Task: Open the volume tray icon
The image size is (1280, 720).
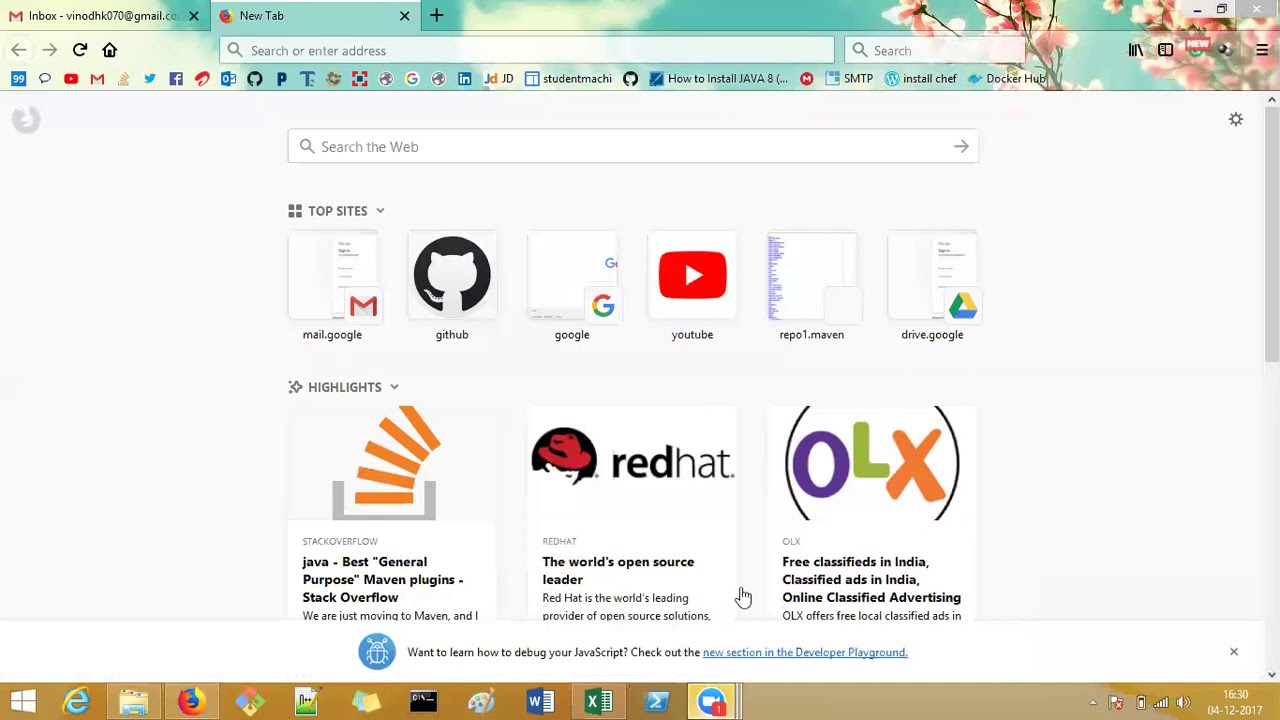Action: pos(1183,702)
